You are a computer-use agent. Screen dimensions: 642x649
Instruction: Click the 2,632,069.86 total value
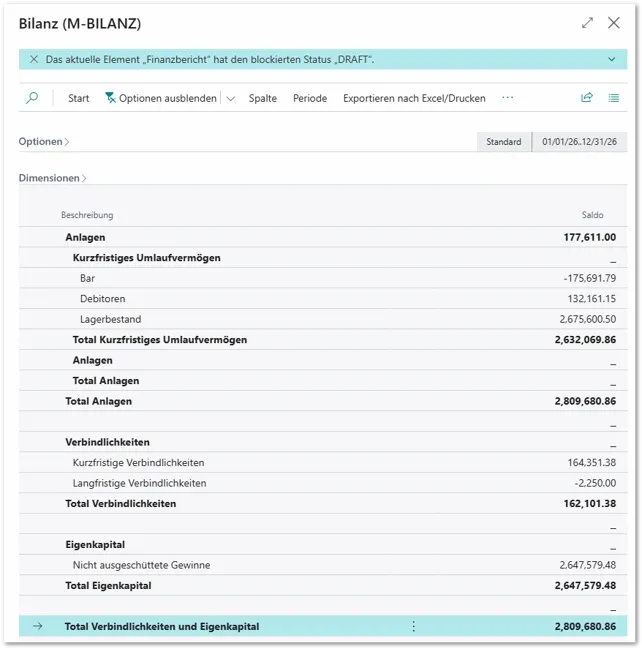585,340
